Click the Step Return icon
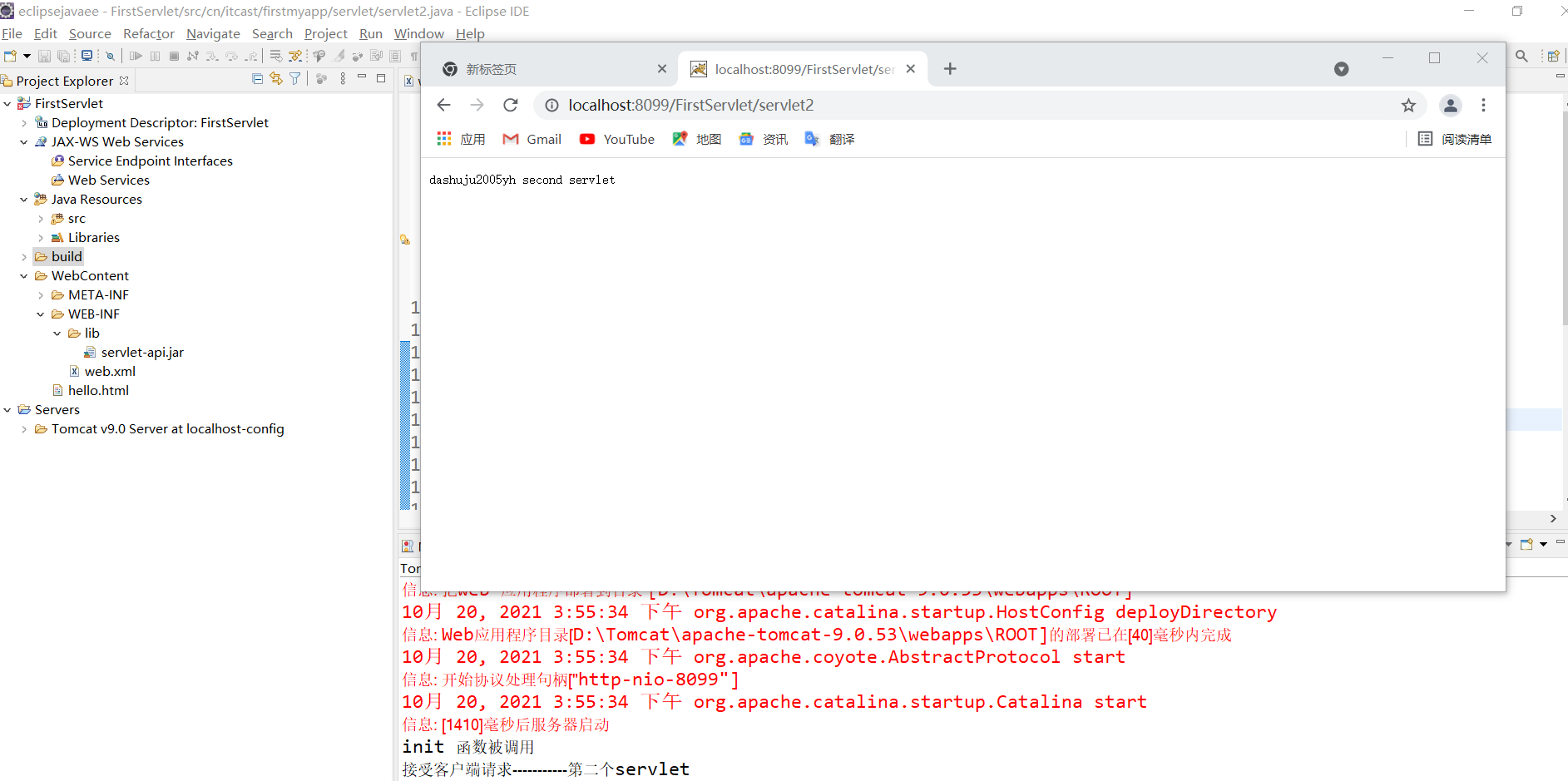Screen dimensions: 1568x781 (x=250, y=56)
